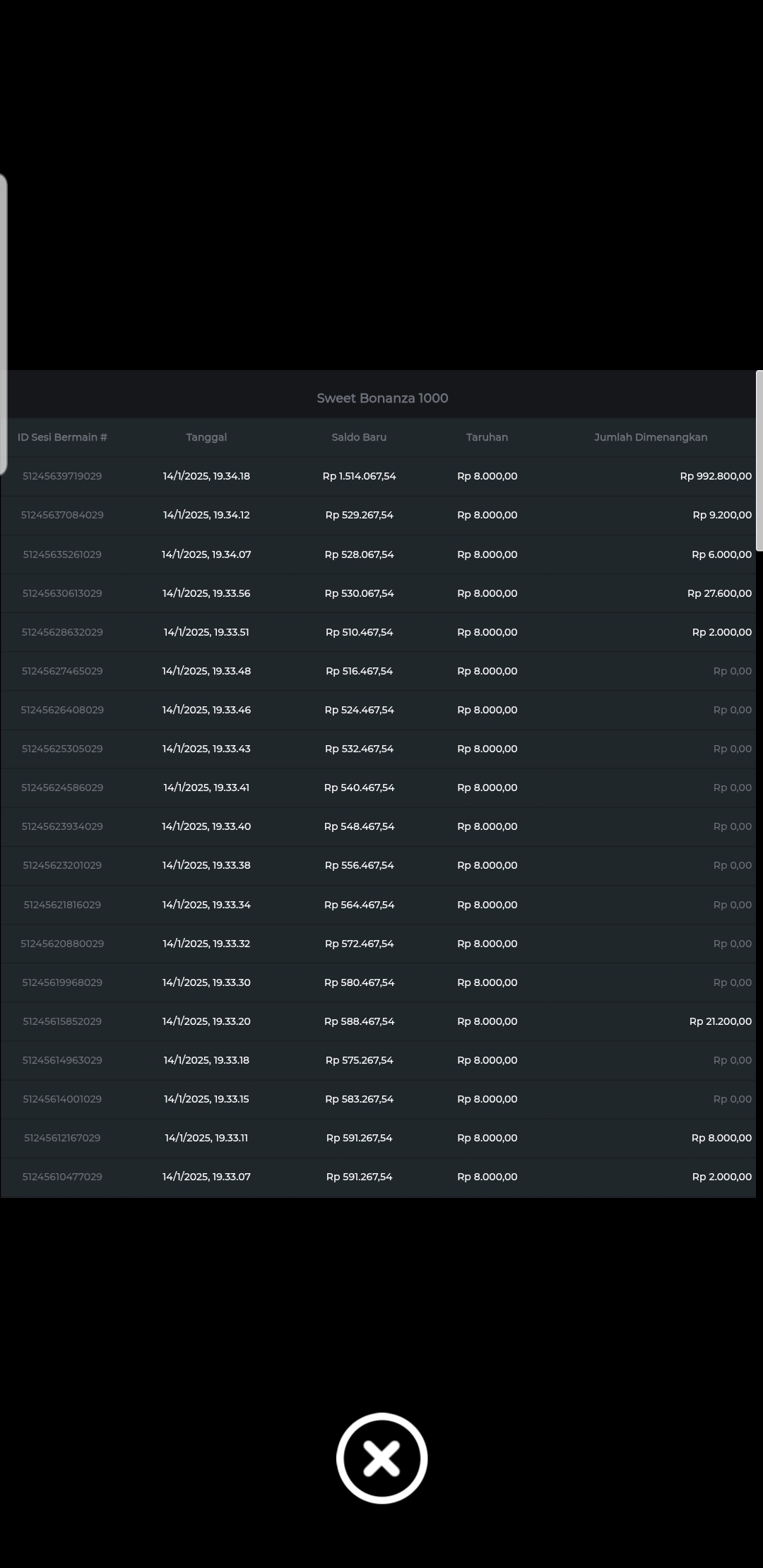The image size is (763, 1568).
Task: Click the 'Sweet Bonanza 1000' title
Action: (x=382, y=398)
